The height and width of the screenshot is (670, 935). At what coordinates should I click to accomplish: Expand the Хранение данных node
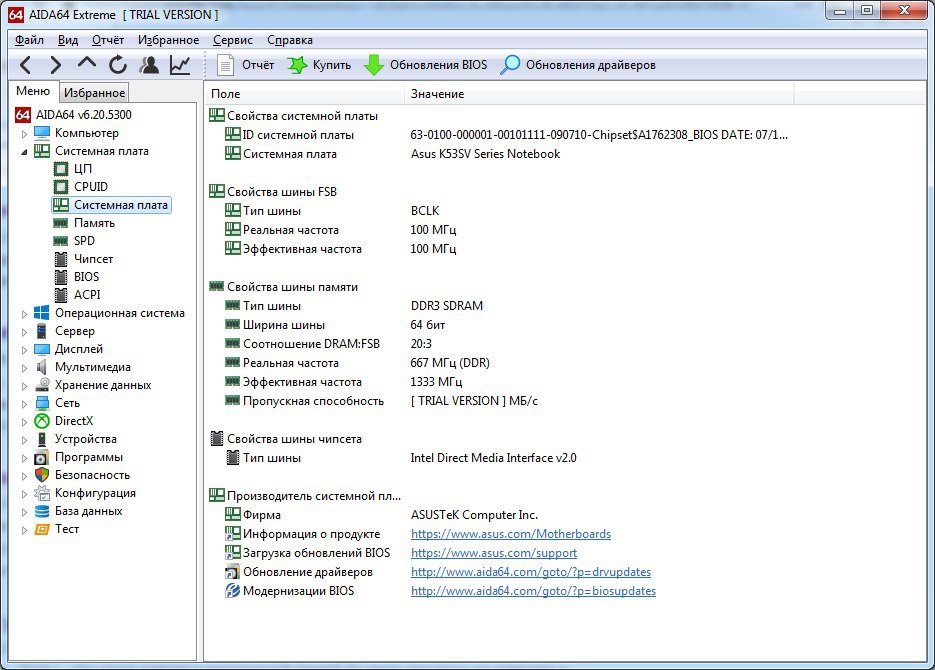(24, 386)
